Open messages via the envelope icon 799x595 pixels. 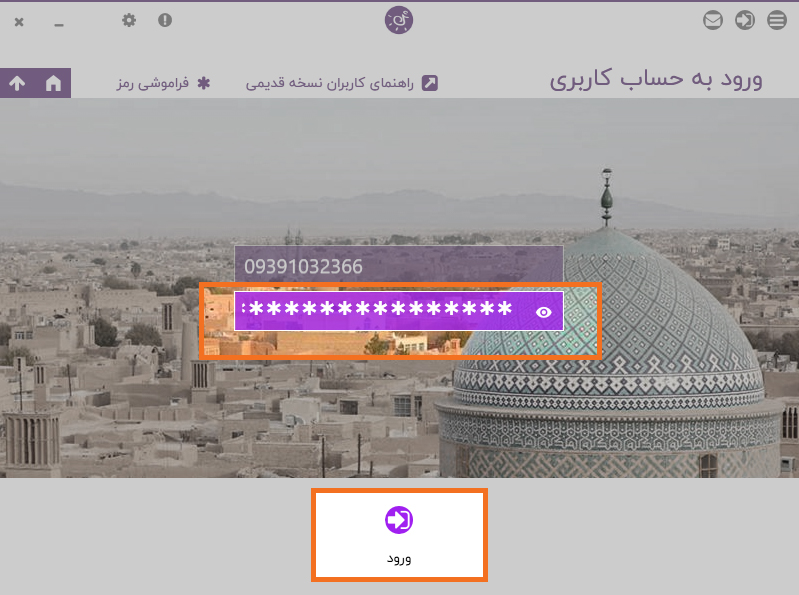(712, 20)
